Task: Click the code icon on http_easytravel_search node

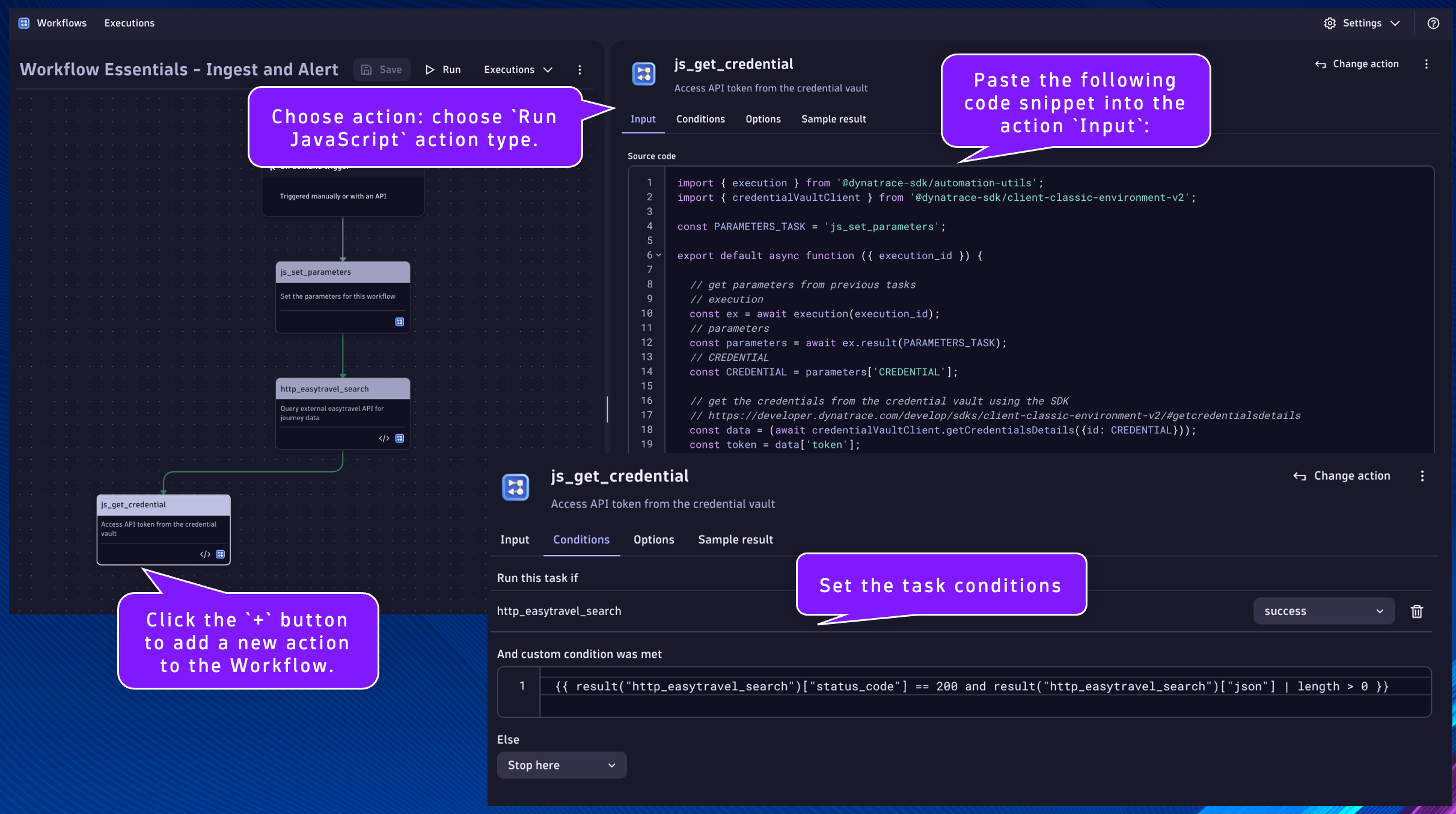Action: point(384,438)
